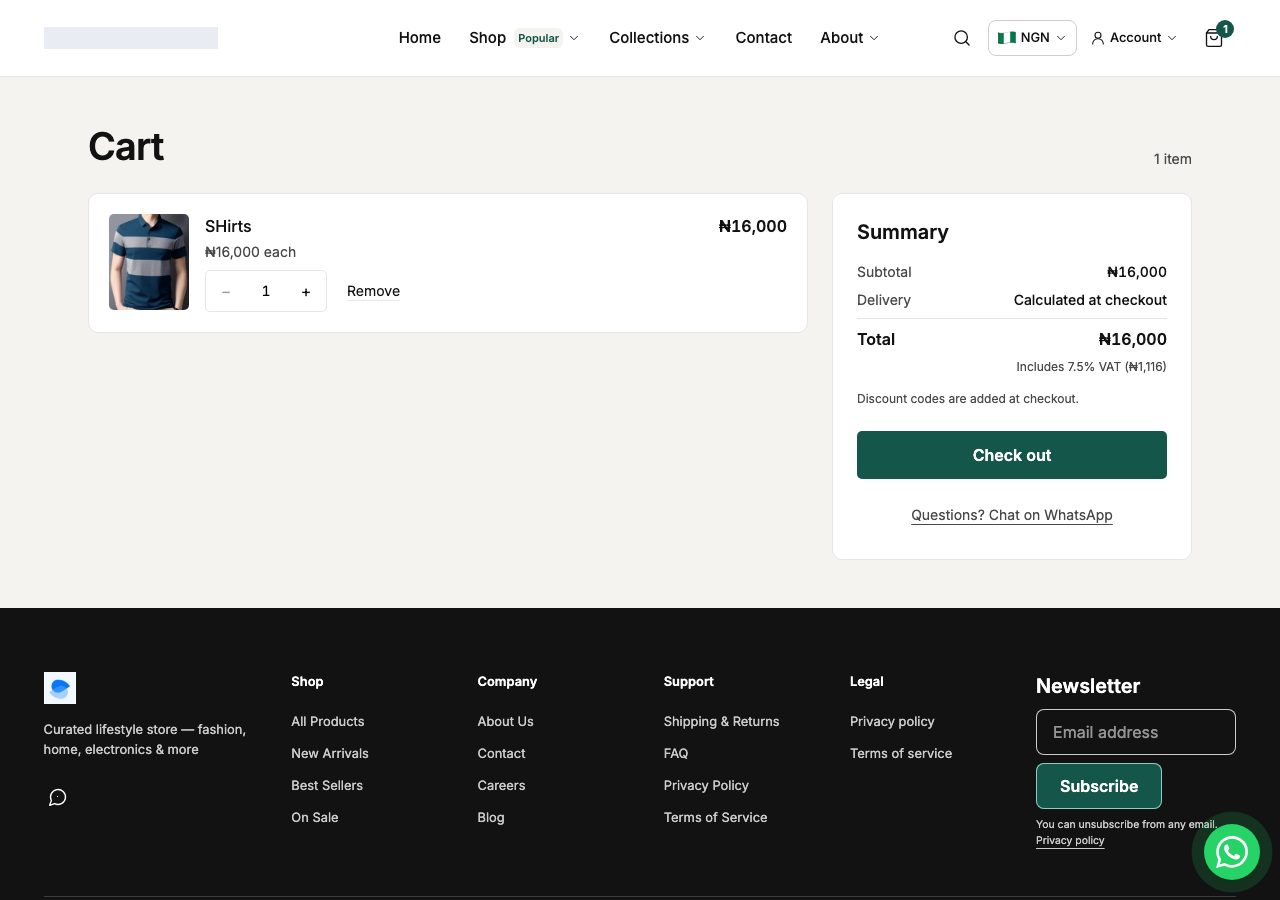This screenshot has height=900, width=1280.
Task: Click the header store logo placeholder
Action: coord(131,38)
